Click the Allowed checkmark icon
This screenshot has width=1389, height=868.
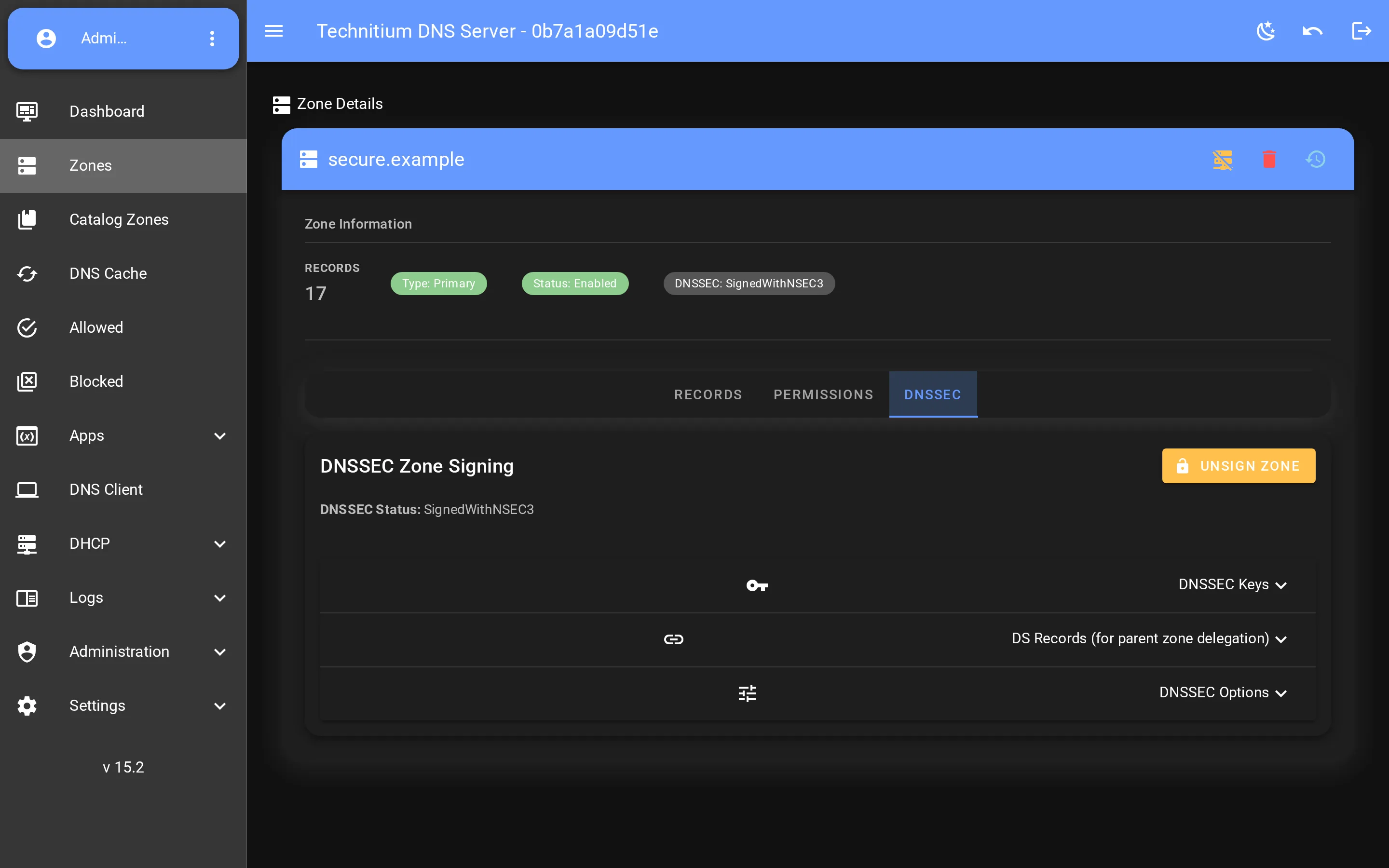point(27,328)
